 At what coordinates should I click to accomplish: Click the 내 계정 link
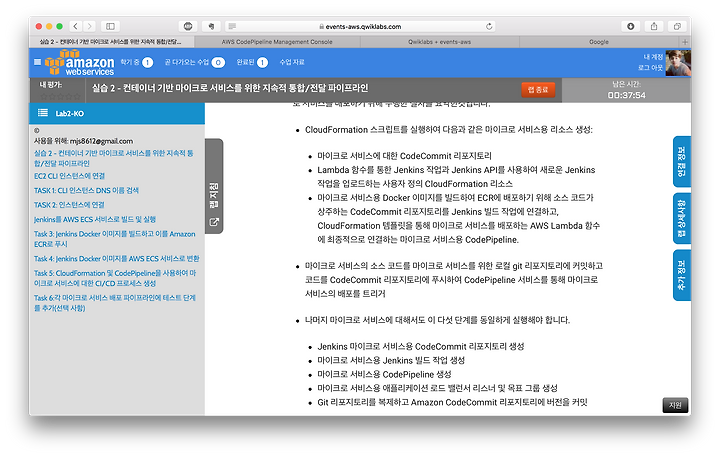653,57
